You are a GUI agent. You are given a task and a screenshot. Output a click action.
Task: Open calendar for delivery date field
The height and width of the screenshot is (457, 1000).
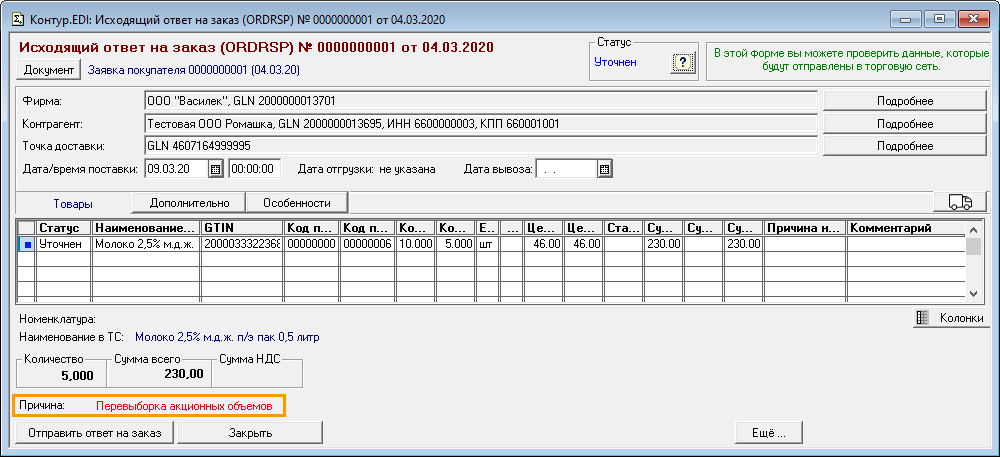[x=215, y=169]
